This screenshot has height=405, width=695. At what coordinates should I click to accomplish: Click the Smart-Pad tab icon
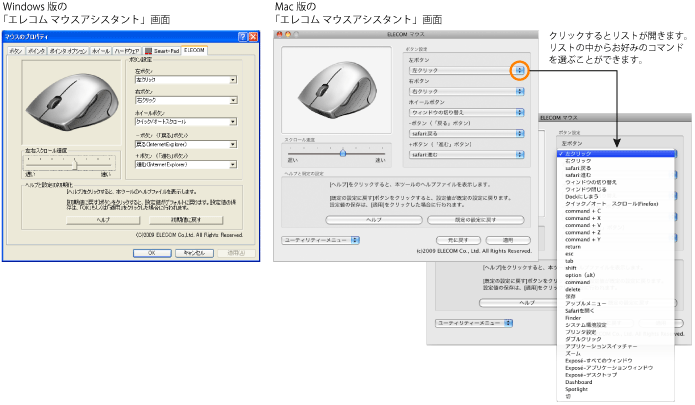tap(148, 51)
